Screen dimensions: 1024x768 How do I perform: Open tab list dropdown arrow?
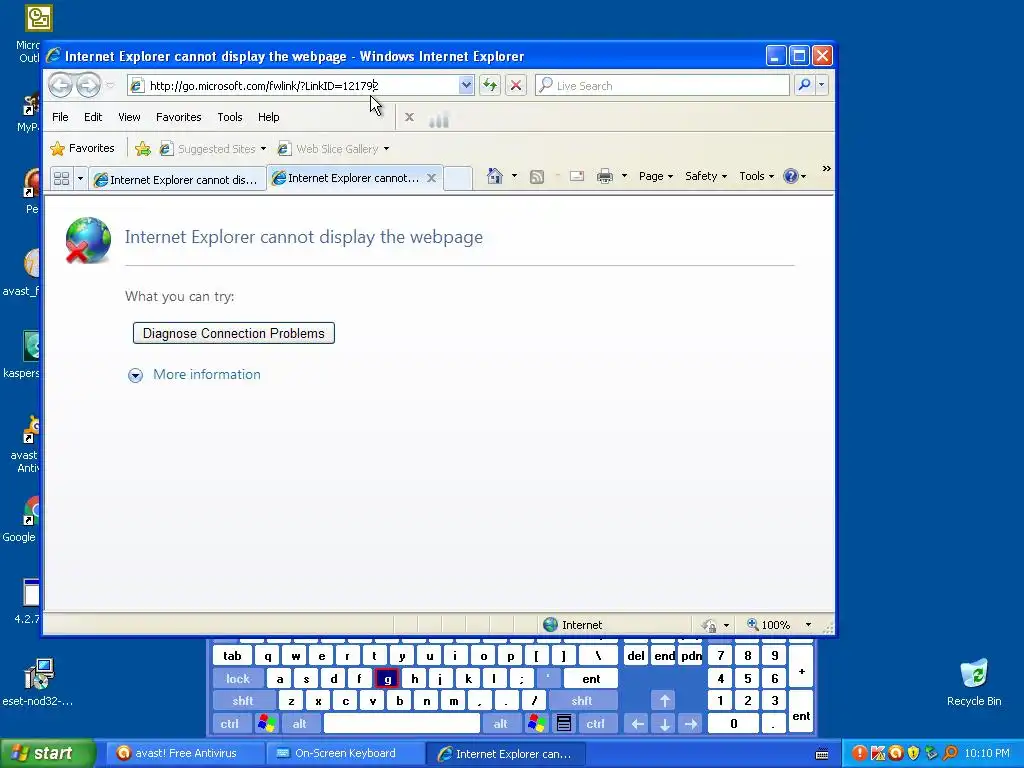[80, 178]
